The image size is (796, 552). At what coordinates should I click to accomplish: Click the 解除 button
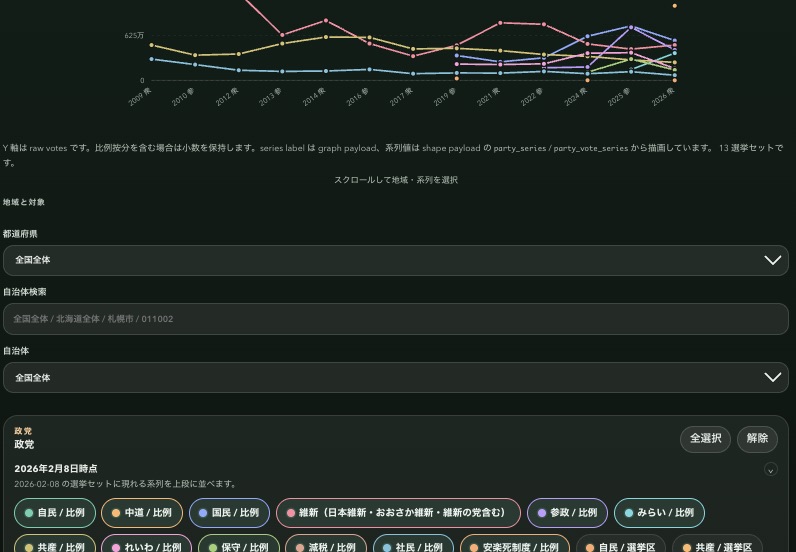(x=757, y=439)
